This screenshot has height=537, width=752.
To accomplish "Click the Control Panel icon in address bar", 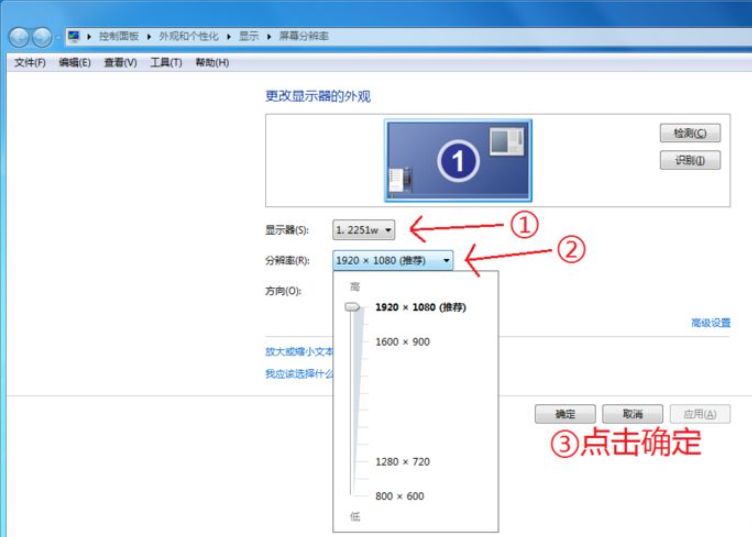I will 74,36.
